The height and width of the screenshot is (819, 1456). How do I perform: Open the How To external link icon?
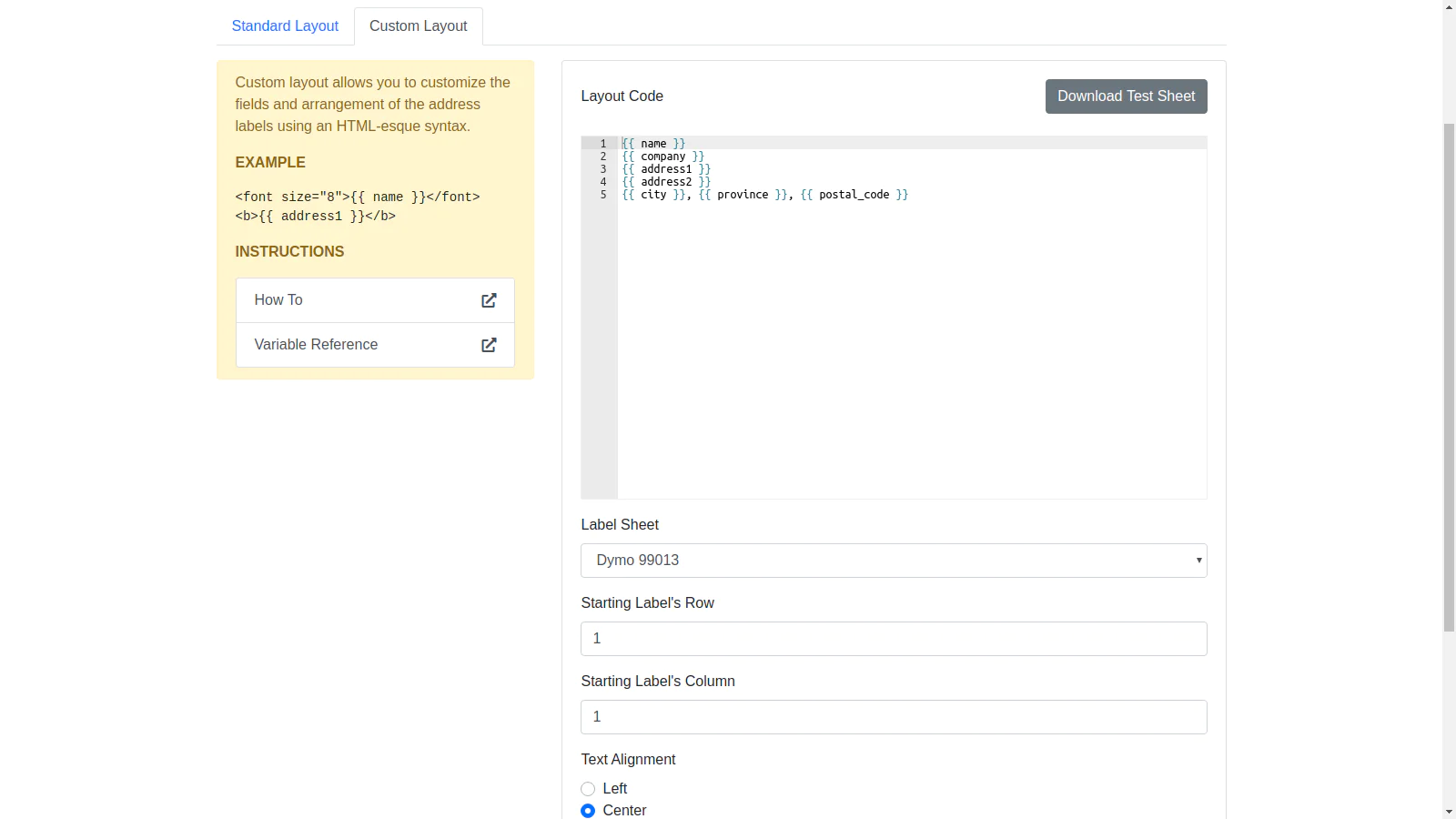489,300
